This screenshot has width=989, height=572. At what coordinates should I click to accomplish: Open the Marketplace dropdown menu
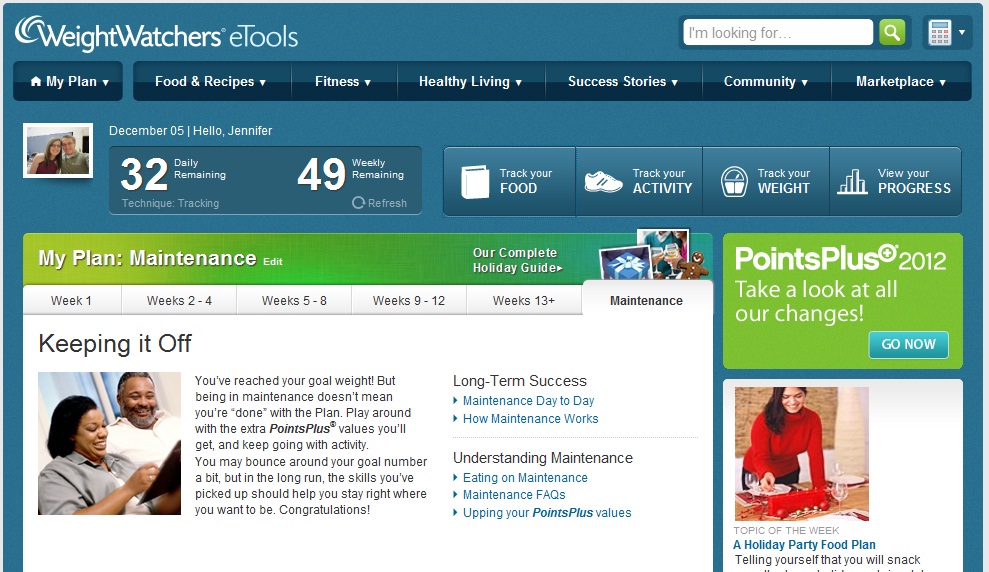click(901, 81)
